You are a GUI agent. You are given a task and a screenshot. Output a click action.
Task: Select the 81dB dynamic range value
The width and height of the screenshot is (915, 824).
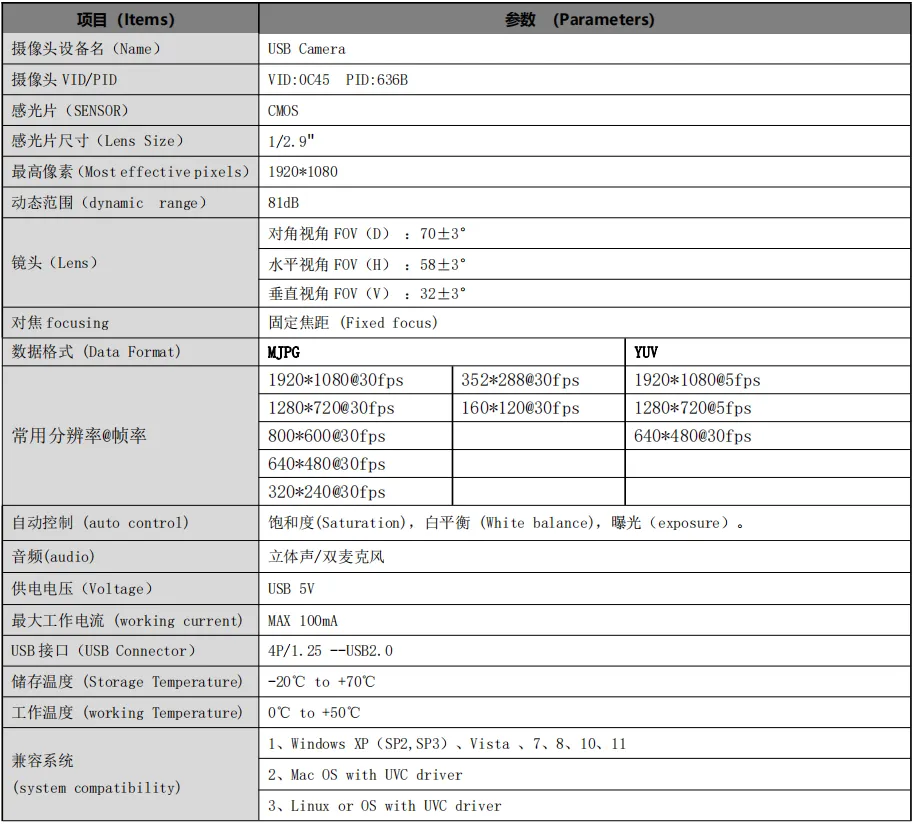tap(286, 203)
